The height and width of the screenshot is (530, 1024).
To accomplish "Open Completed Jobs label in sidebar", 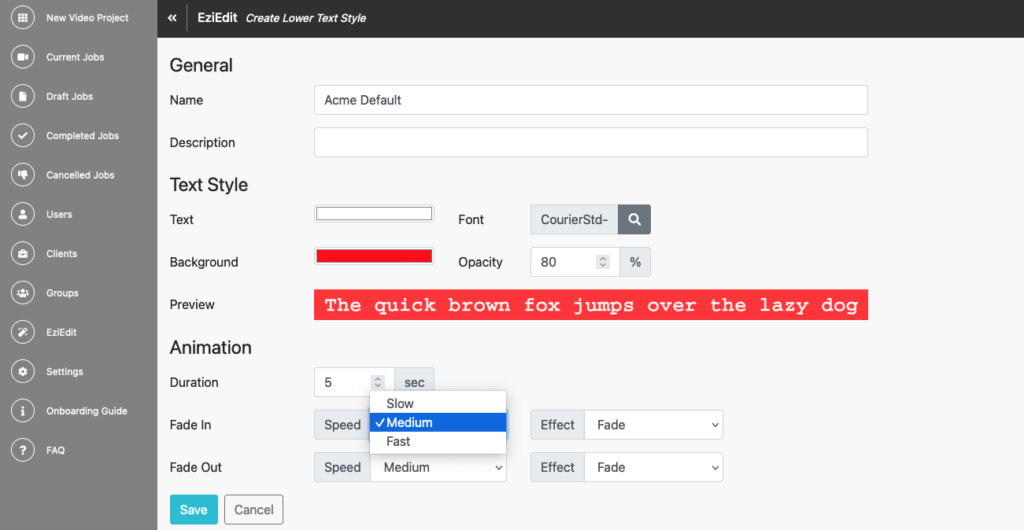I will [83, 136].
